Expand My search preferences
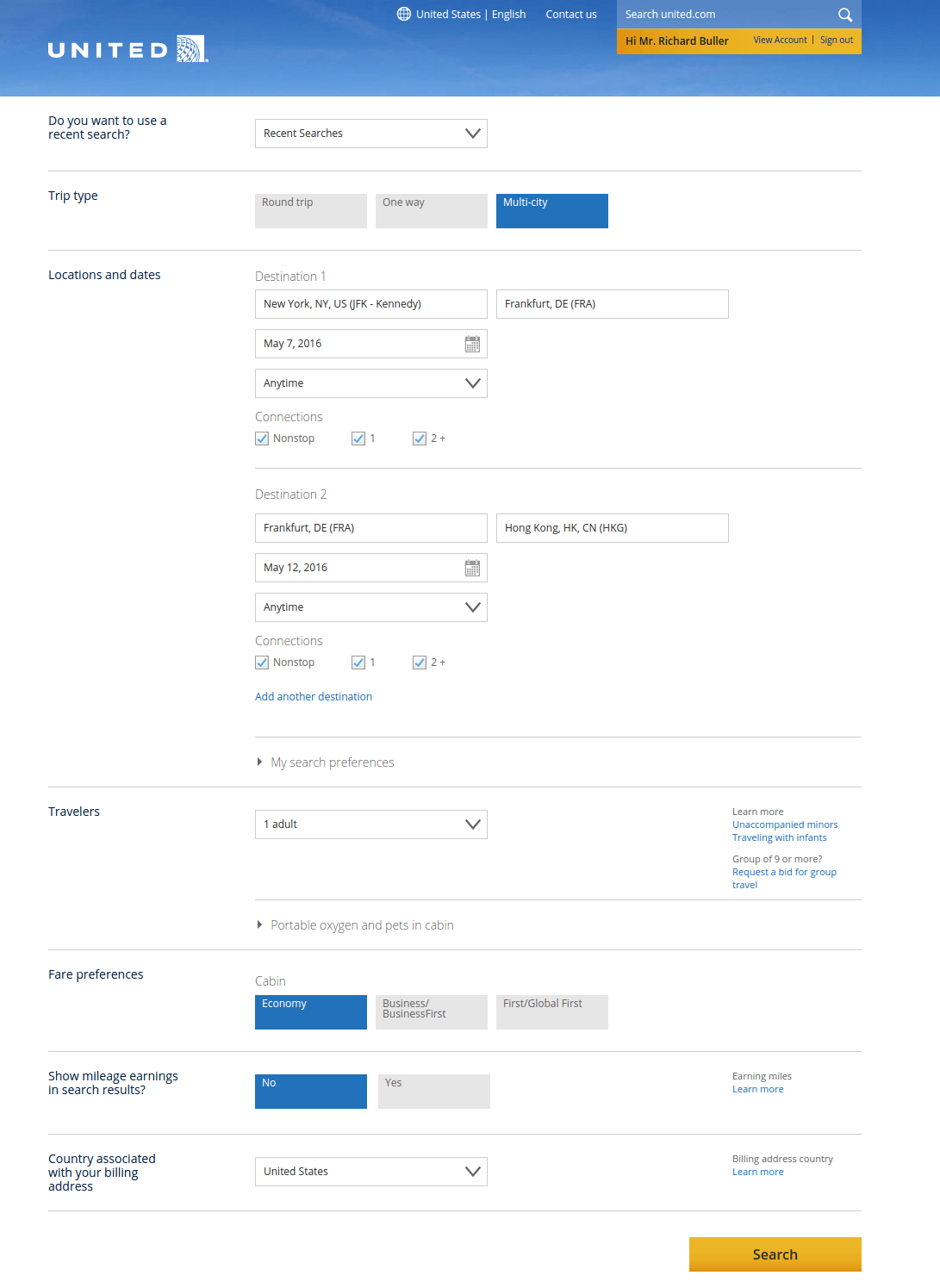 [x=325, y=762]
